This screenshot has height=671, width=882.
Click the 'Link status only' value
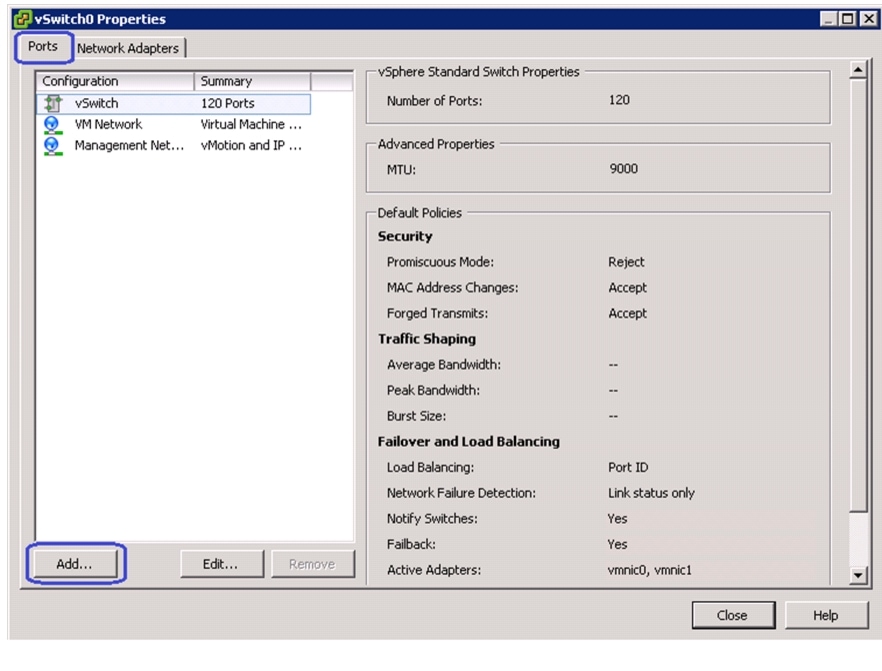pyautogui.click(x=651, y=493)
